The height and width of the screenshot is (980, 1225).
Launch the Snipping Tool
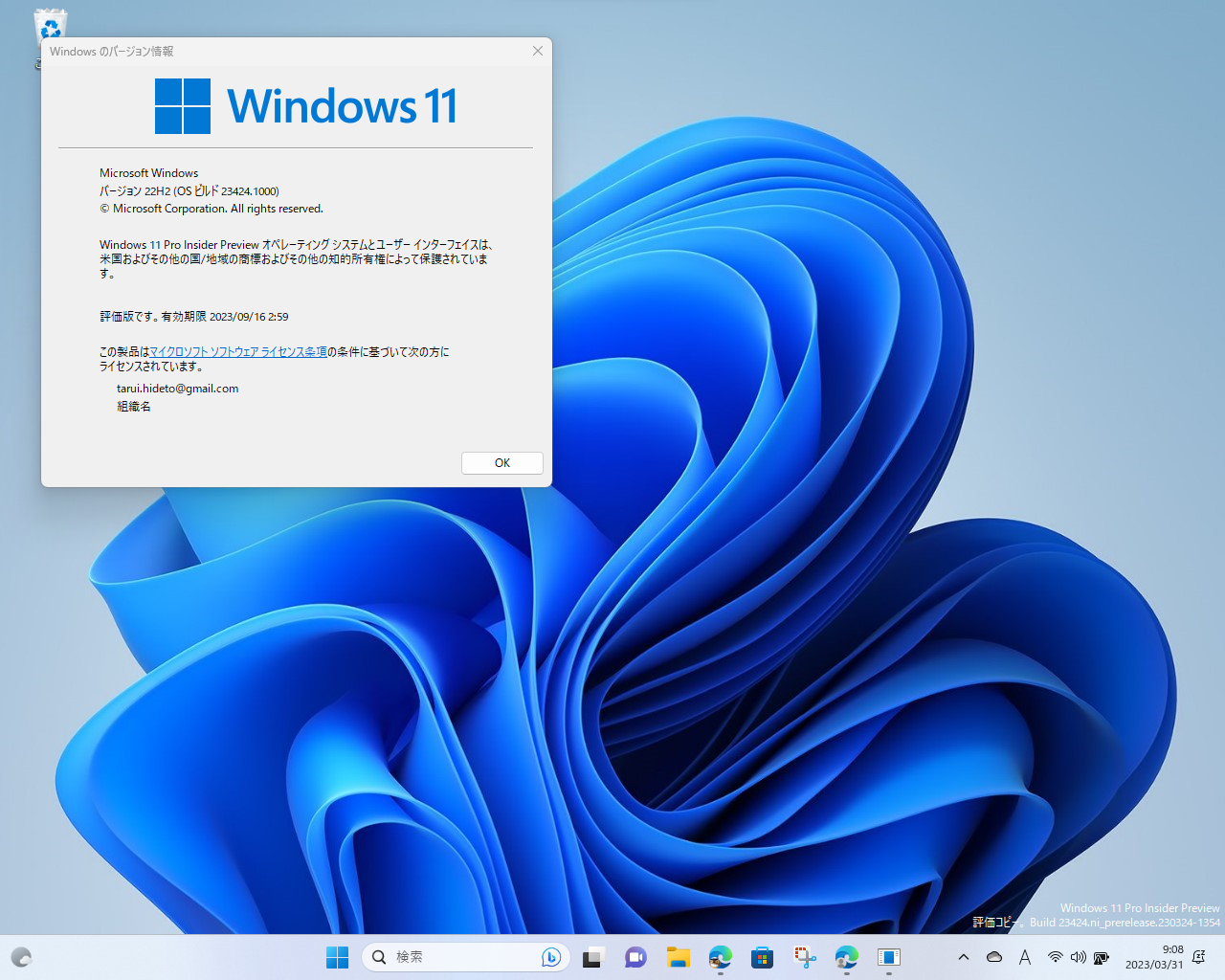(804, 957)
